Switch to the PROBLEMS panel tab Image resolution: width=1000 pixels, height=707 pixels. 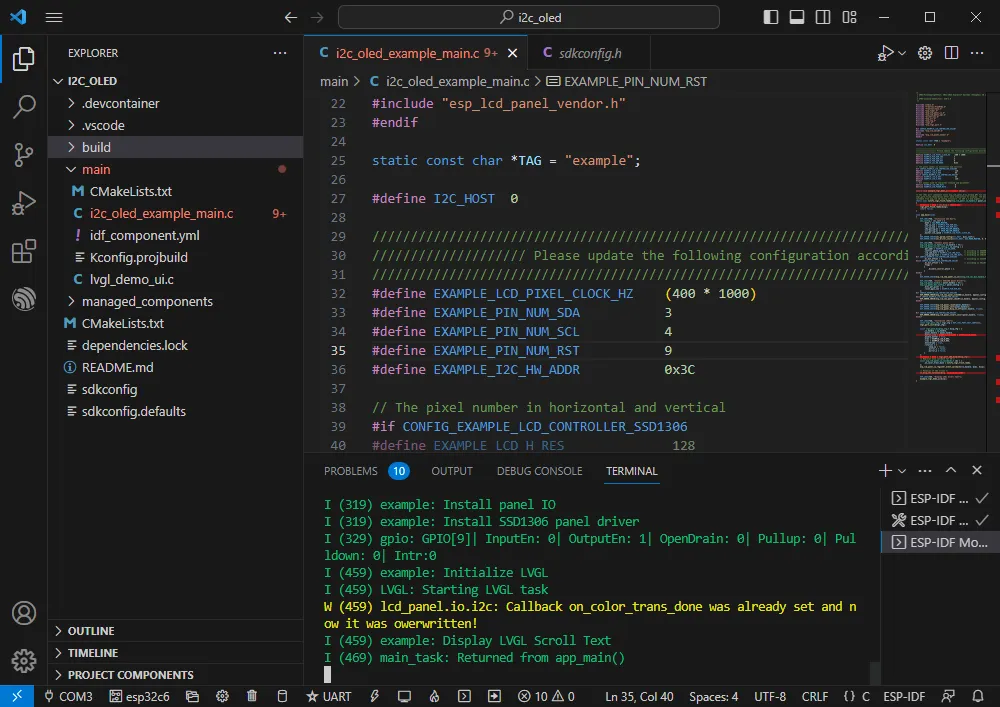click(351, 471)
